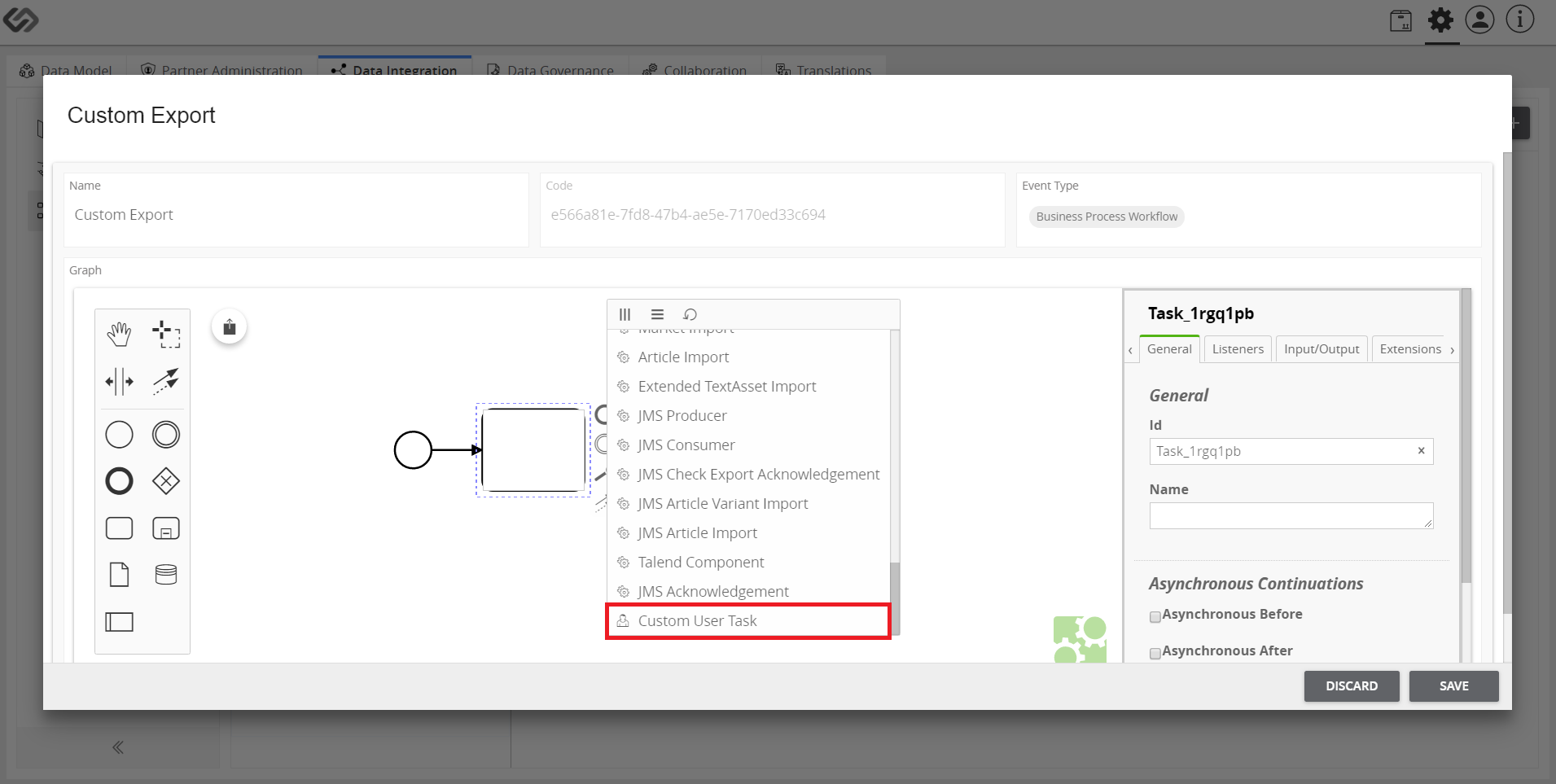
Task: Create a Data Store from palette
Action: [166, 575]
